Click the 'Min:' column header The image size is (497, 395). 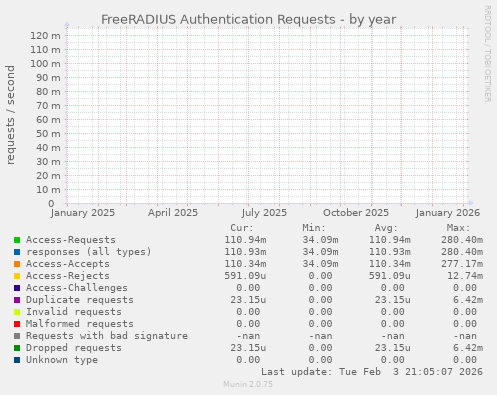314,228
